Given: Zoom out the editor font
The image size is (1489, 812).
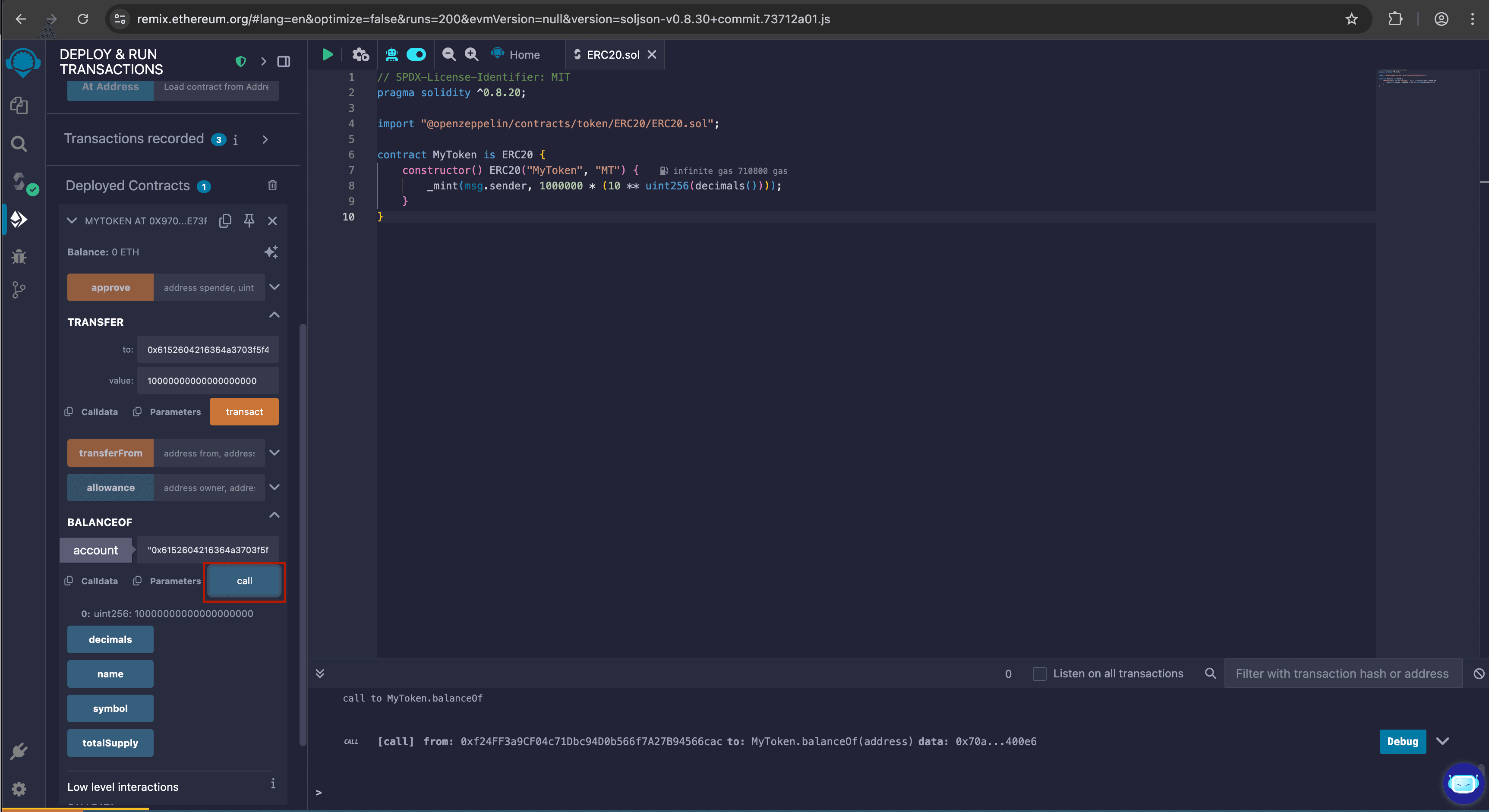Looking at the screenshot, I should pos(448,54).
